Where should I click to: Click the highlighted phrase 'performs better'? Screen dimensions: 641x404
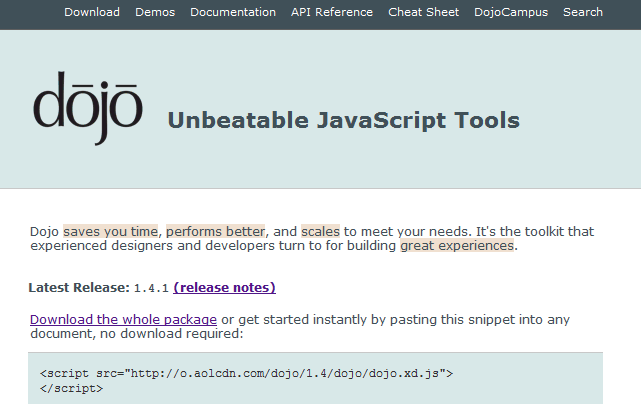click(x=215, y=231)
